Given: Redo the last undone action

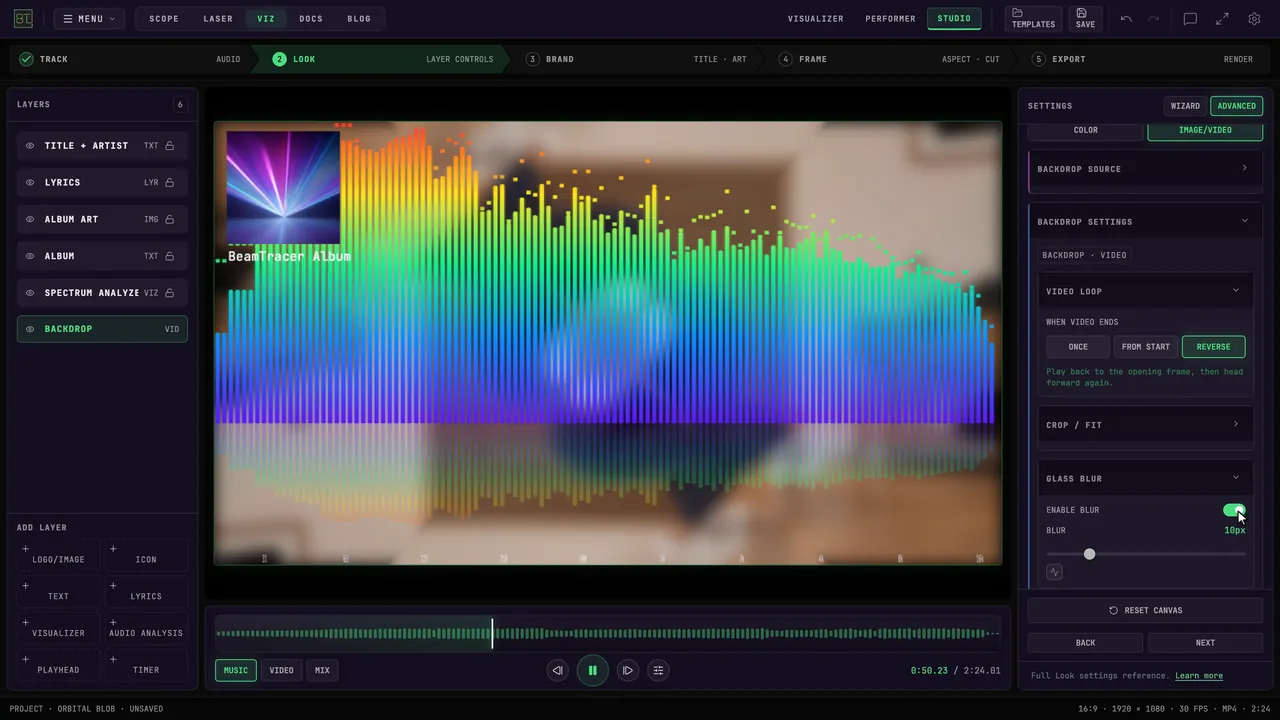Looking at the screenshot, I should [x=1153, y=19].
